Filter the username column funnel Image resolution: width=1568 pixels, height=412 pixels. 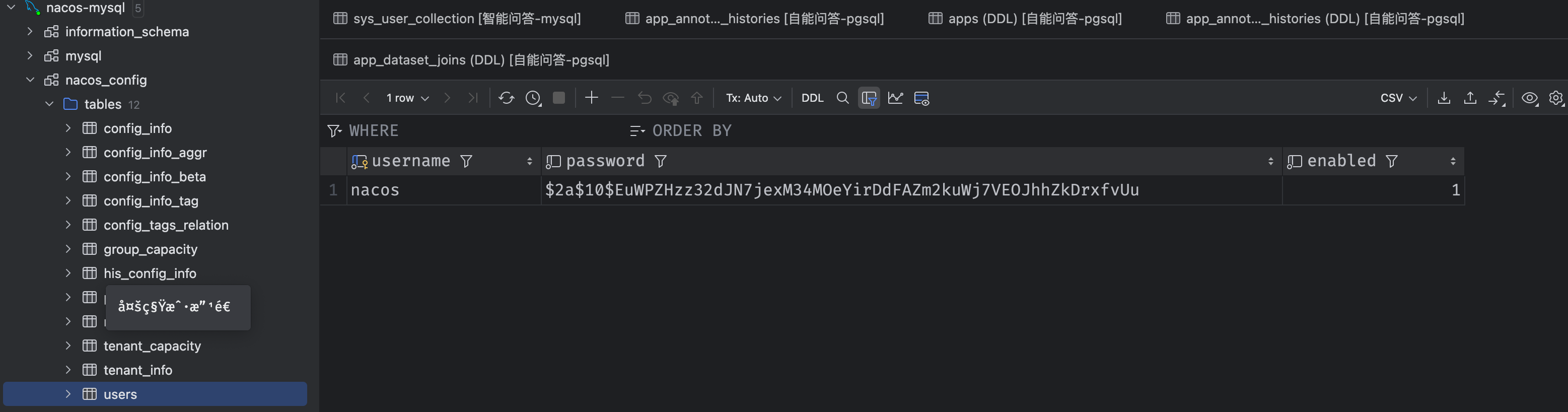pyautogui.click(x=466, y=161)
